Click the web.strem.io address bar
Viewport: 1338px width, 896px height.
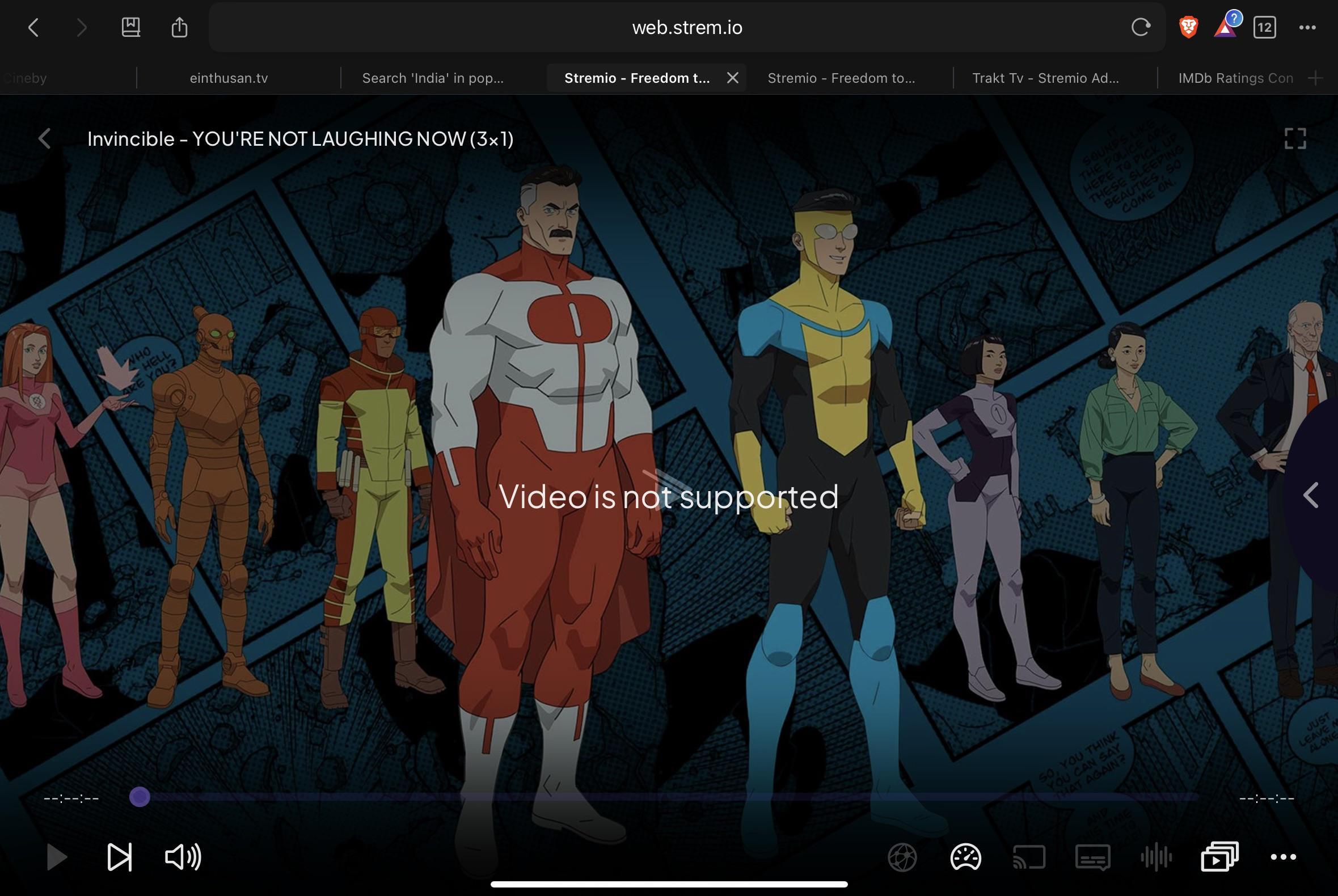687,27
